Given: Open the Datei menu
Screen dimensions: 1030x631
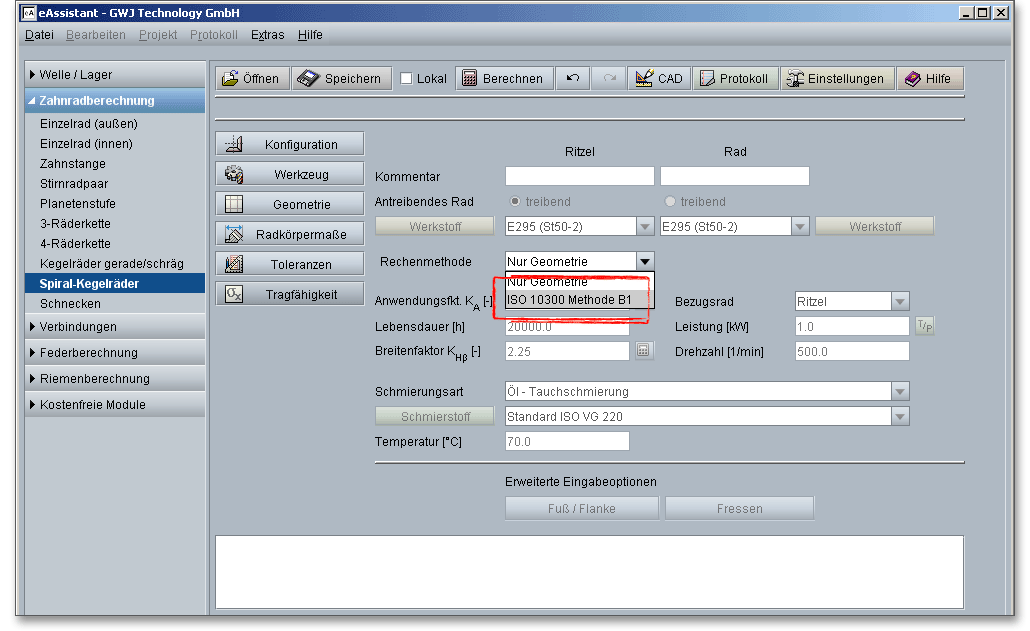Looking at the screenshot, I should (x=40, y=35).
